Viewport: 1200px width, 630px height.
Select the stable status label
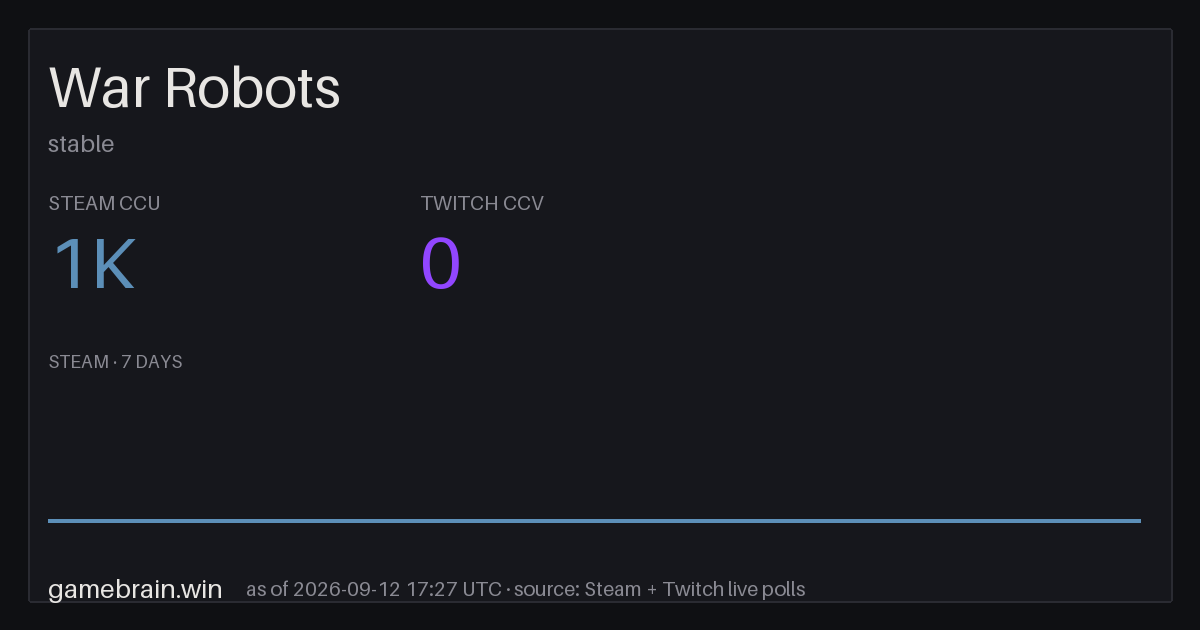click(81, 144)
